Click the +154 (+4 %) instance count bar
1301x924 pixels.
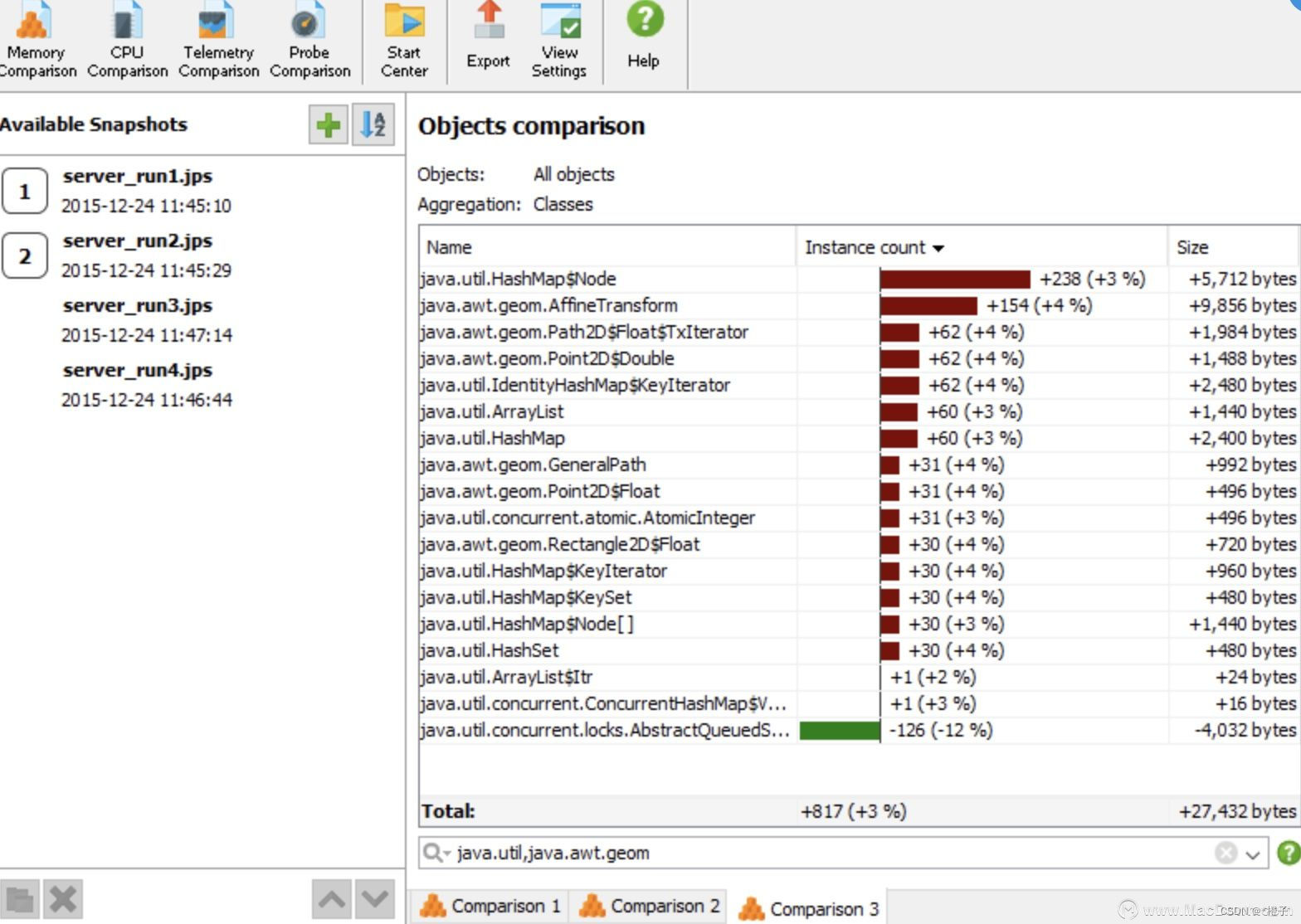point(928,305)
